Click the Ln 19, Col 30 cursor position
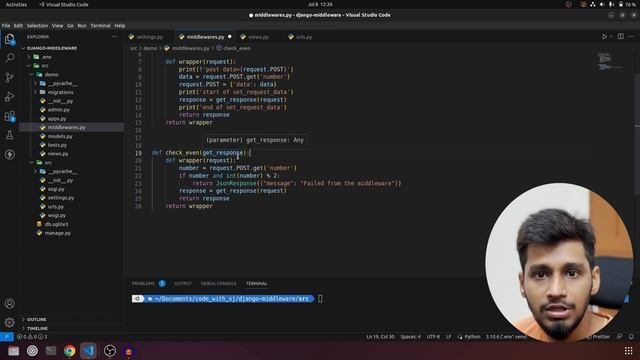 pyautogui.click(x=380, y=337)
